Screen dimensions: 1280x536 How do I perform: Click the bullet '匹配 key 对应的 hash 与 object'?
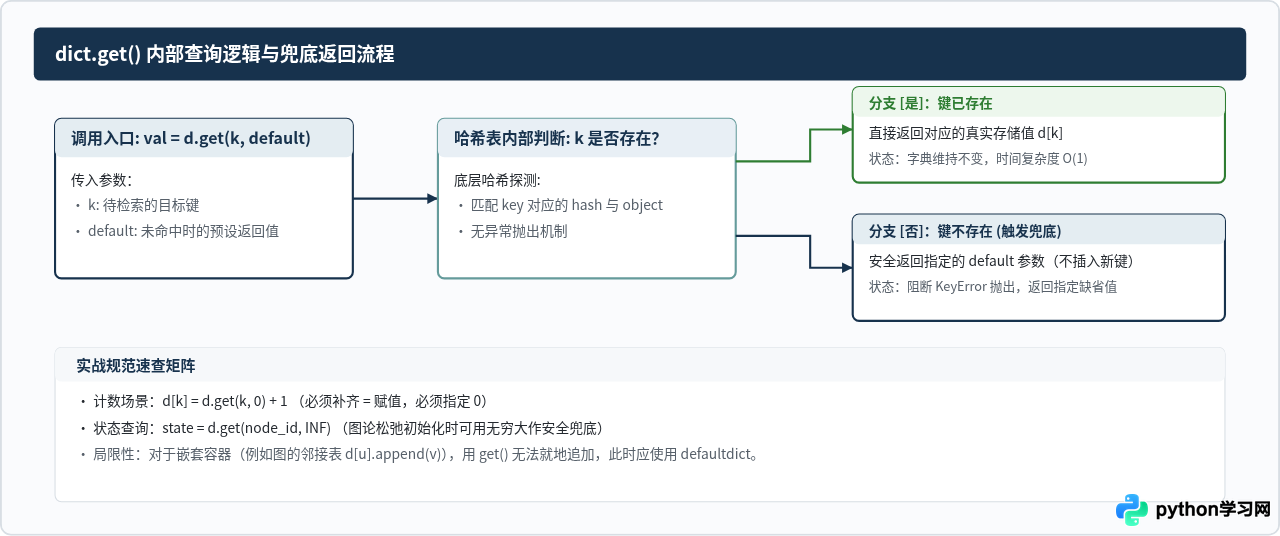click(559, 205)
